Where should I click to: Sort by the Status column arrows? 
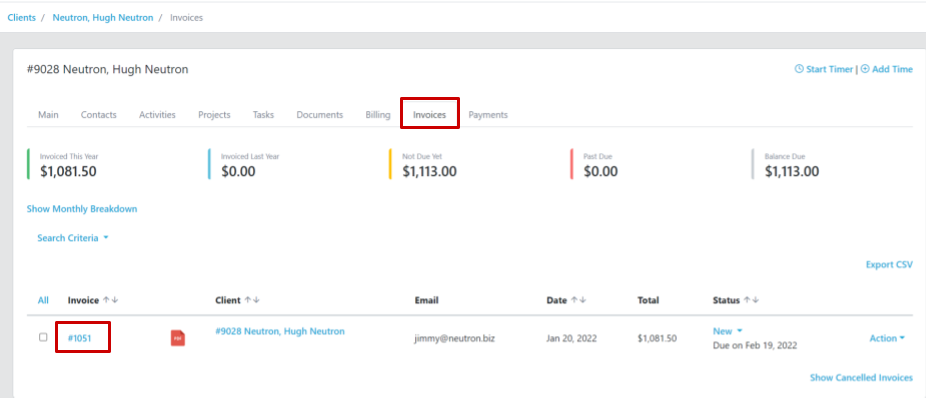752,300
